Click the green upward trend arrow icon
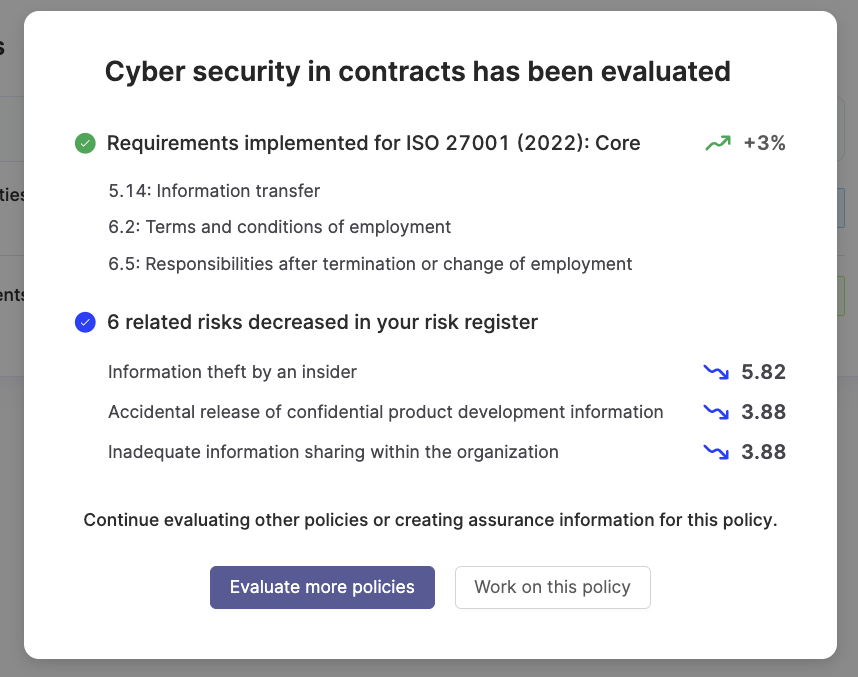Image resolution: width=858 pixels, height=677 pixels. tap(718, 143)
